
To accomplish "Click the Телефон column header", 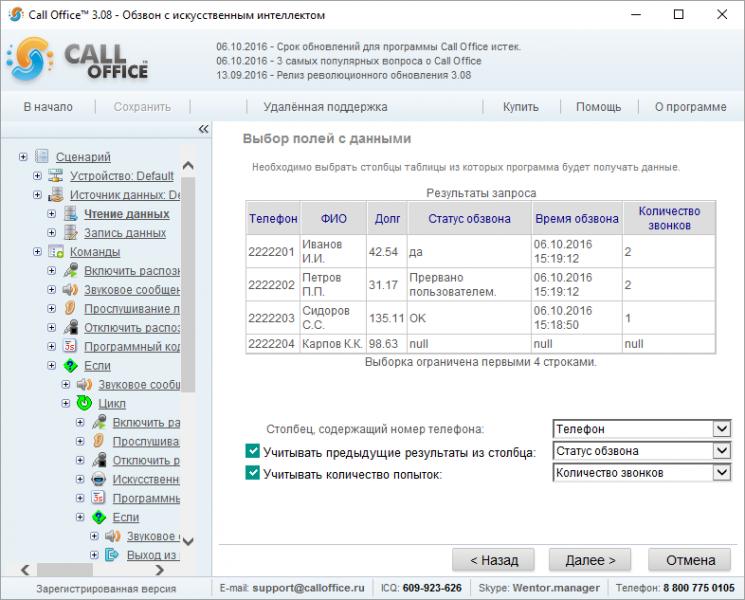I will tap(273, 219).
